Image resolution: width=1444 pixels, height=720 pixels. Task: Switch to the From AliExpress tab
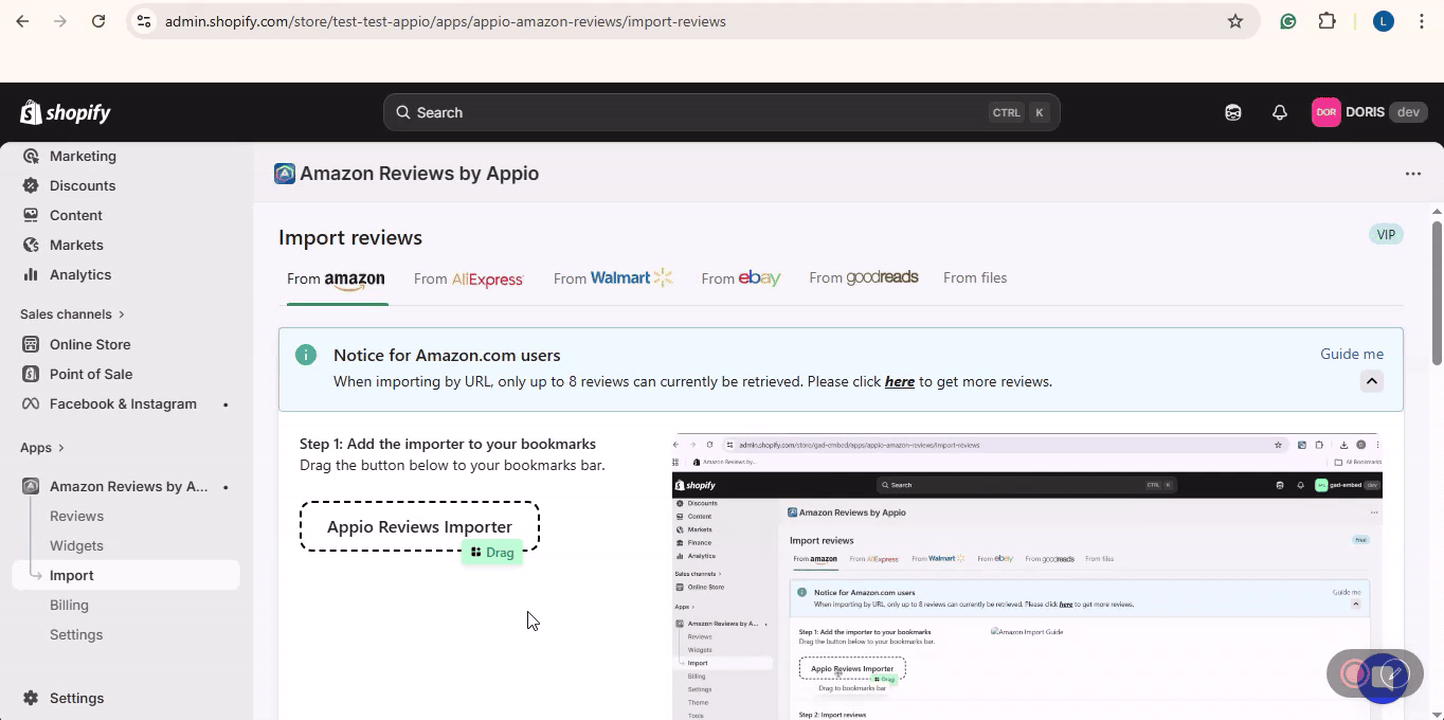click(x=468, y=279)
